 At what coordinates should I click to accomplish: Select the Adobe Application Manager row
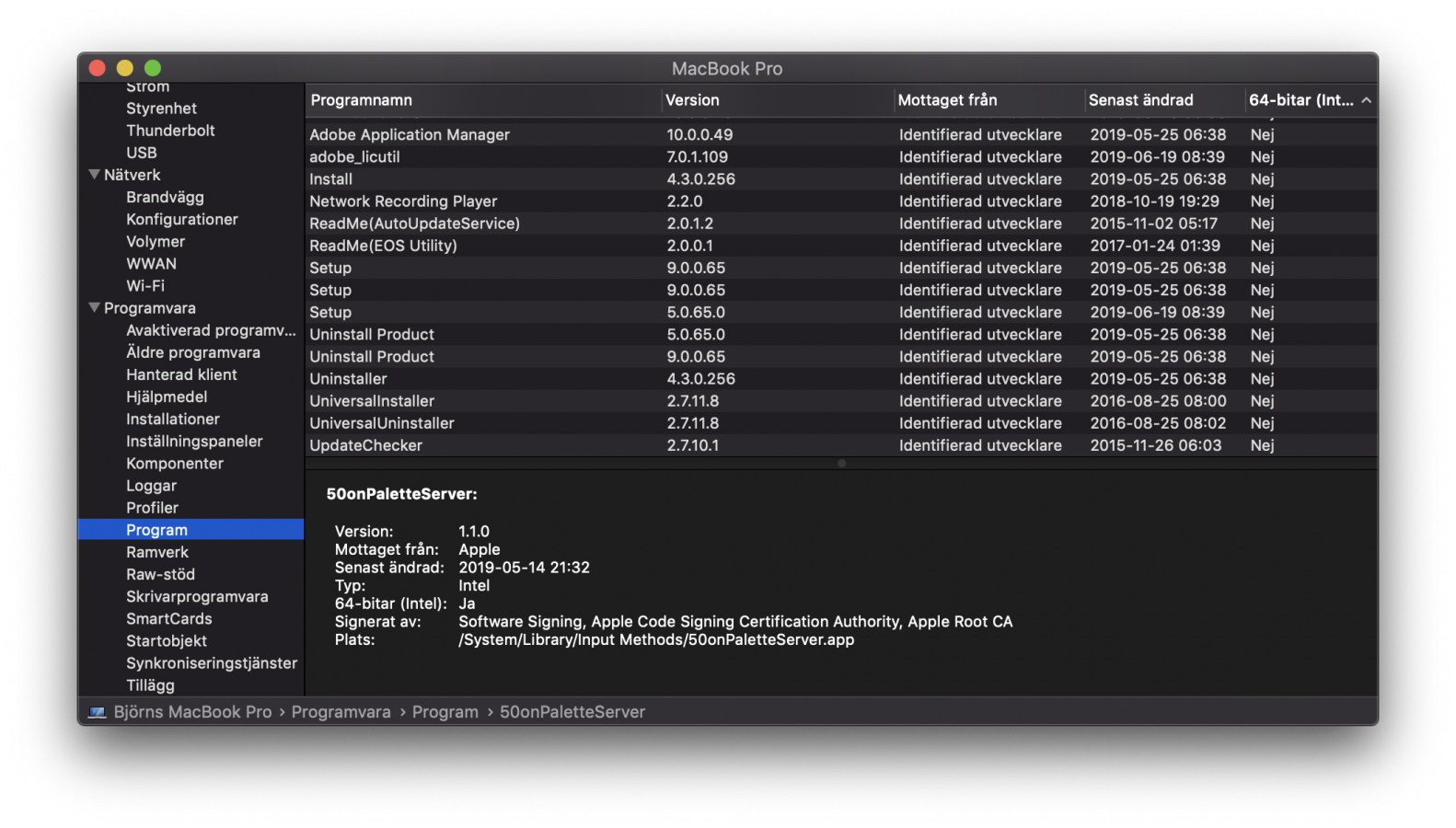[410, 134]
